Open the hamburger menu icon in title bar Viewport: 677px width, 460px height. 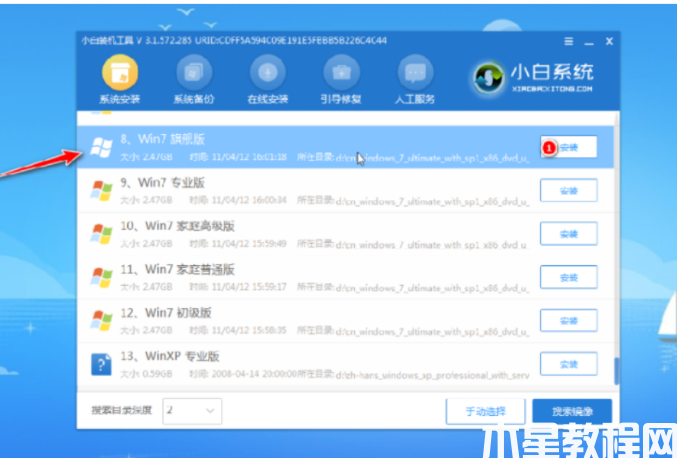(x=569, y=41)
